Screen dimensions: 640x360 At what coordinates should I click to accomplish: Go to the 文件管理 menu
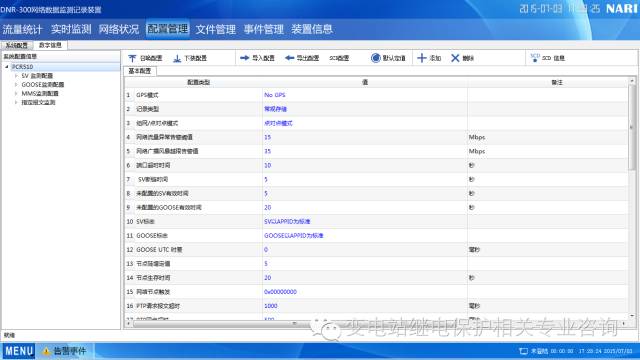click(x=216, y=29)
